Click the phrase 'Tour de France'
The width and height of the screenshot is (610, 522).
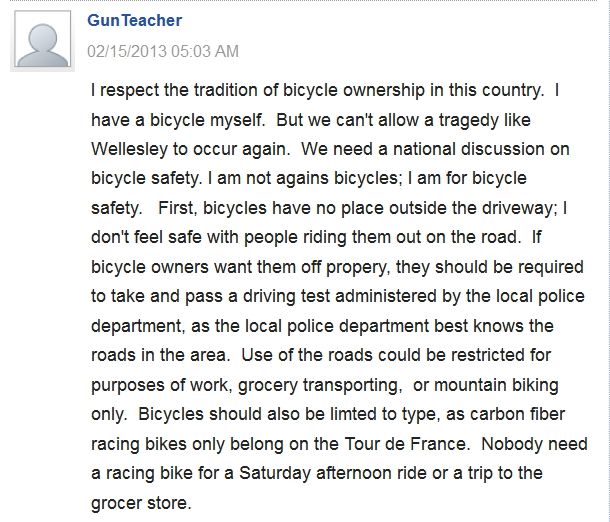click(x=405, y=444)
